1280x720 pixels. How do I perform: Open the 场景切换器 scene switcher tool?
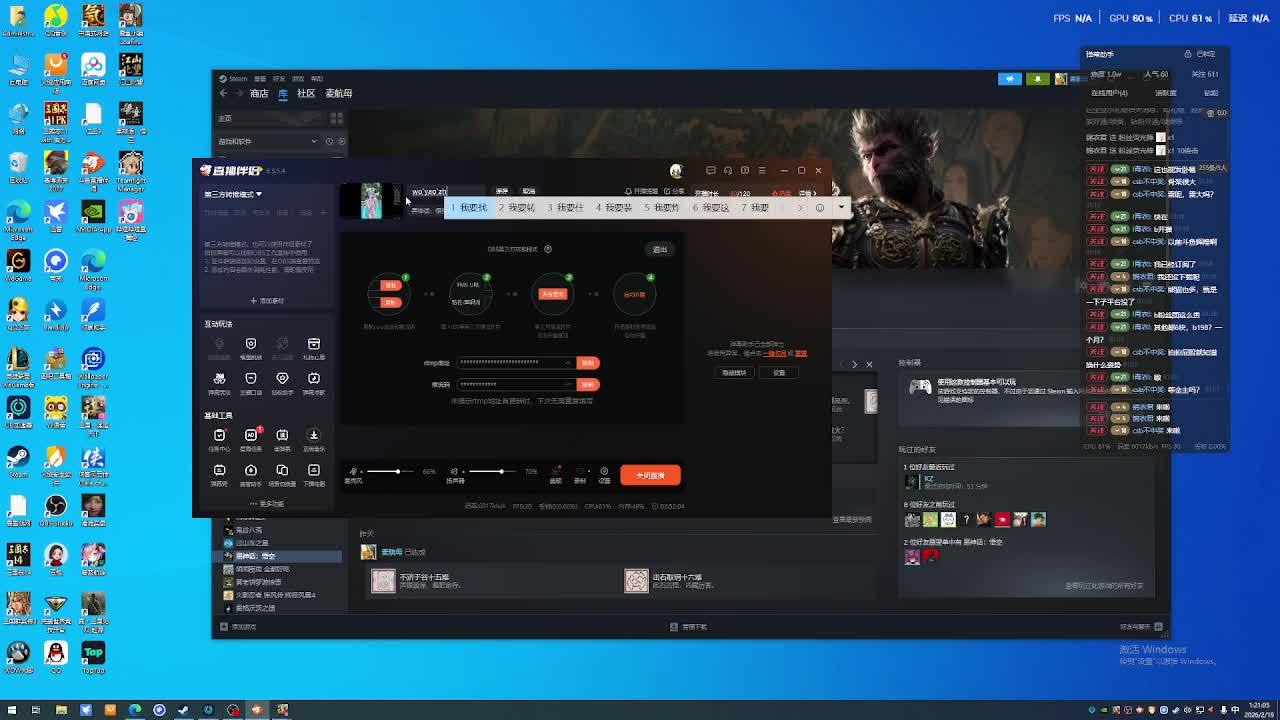282,471
